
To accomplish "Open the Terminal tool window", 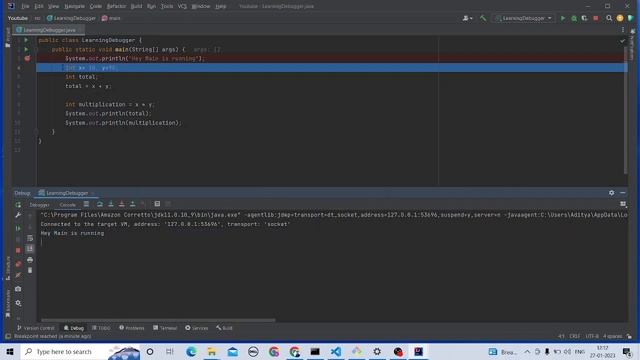I will tap(165, 328).
